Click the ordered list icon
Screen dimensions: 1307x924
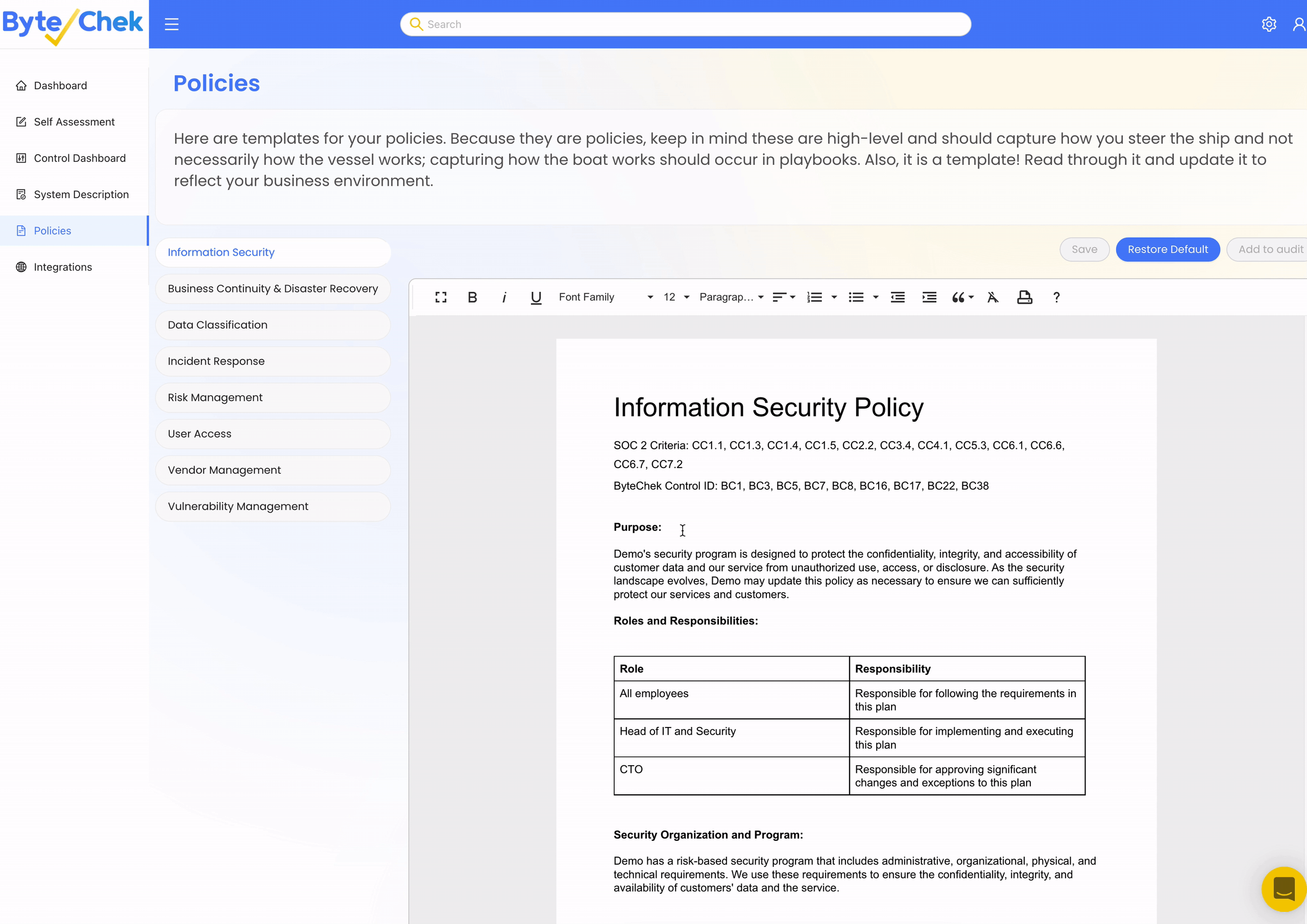(815, 297)
